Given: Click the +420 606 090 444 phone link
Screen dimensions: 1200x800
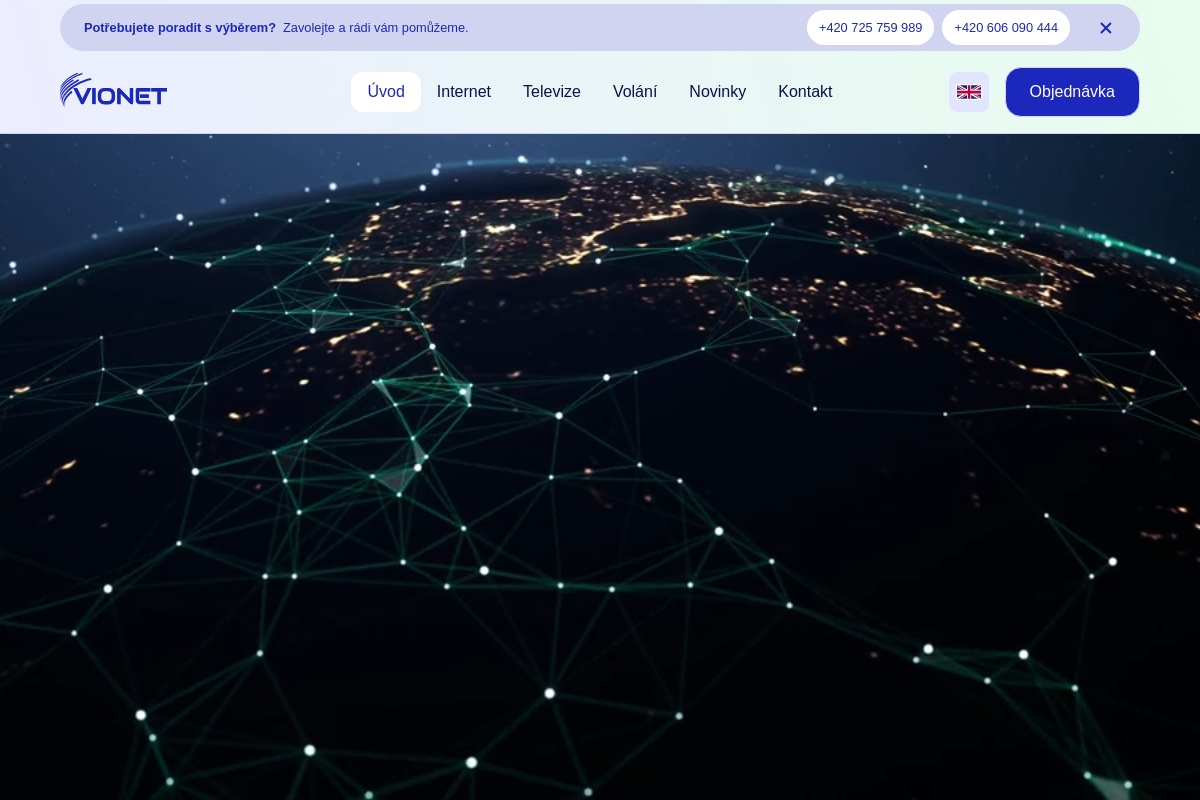Looking at the screenshot, I should (1005, 28).
